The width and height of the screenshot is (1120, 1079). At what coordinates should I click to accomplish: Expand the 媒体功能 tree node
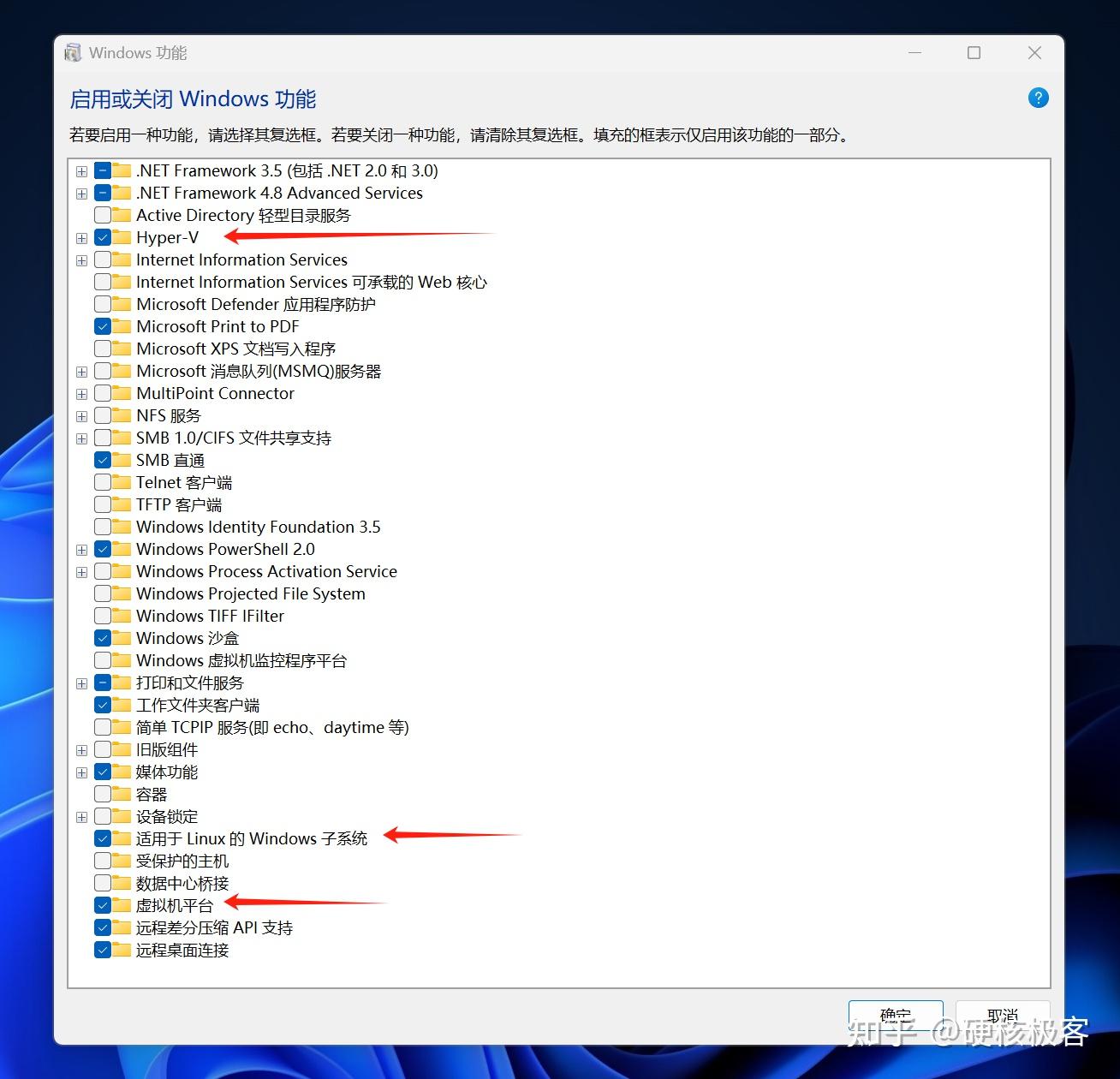(81, 772)
